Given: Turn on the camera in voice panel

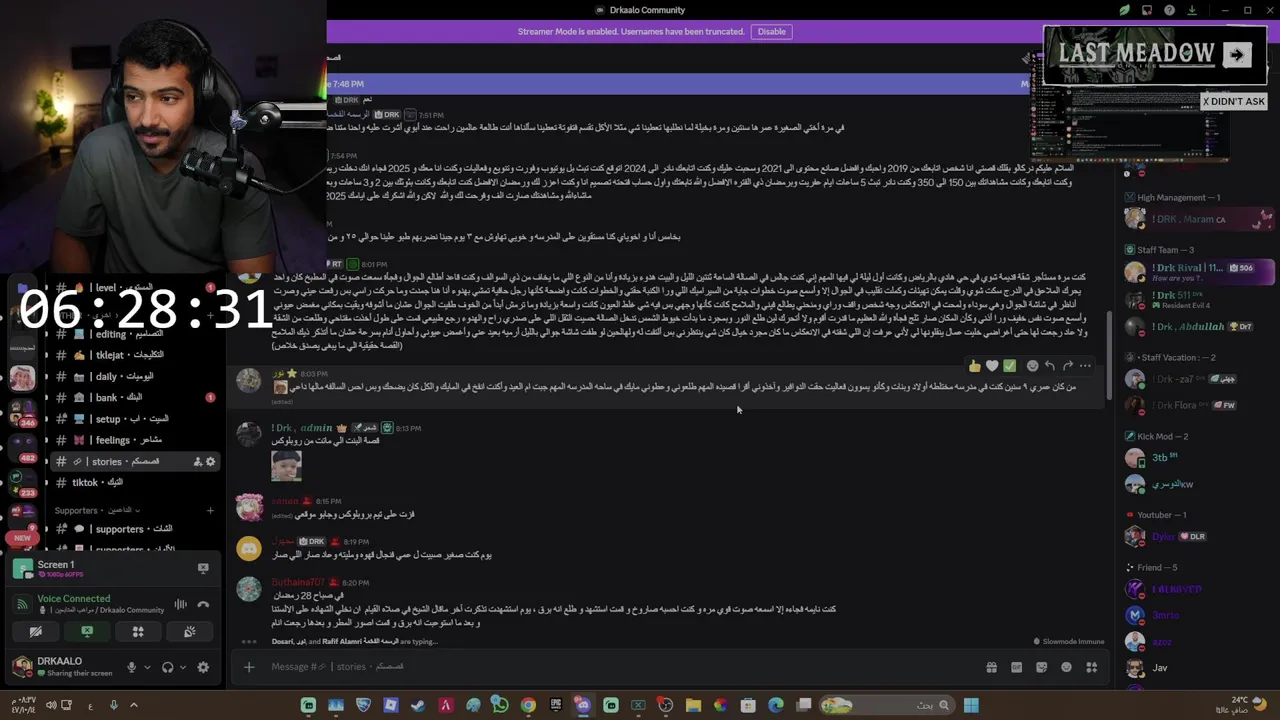Looking at the screenshot, I should click(x=36, y=631).
